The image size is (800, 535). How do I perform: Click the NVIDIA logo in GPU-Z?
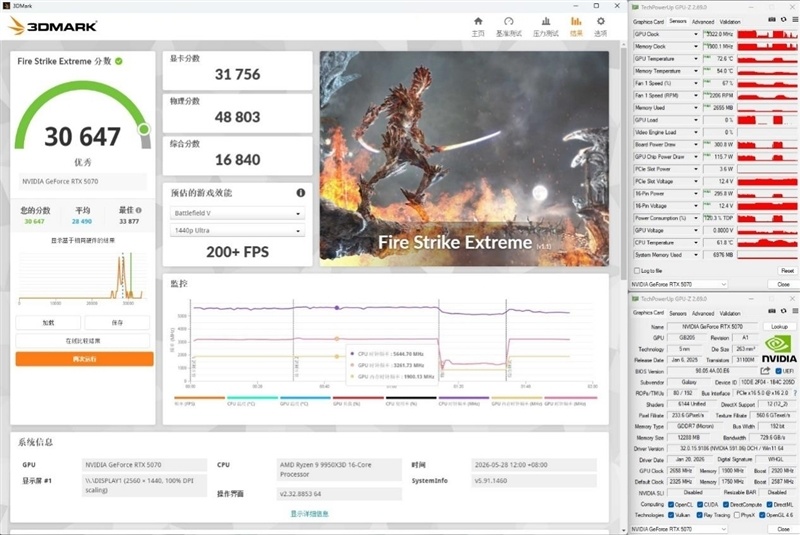pos(779,349)
